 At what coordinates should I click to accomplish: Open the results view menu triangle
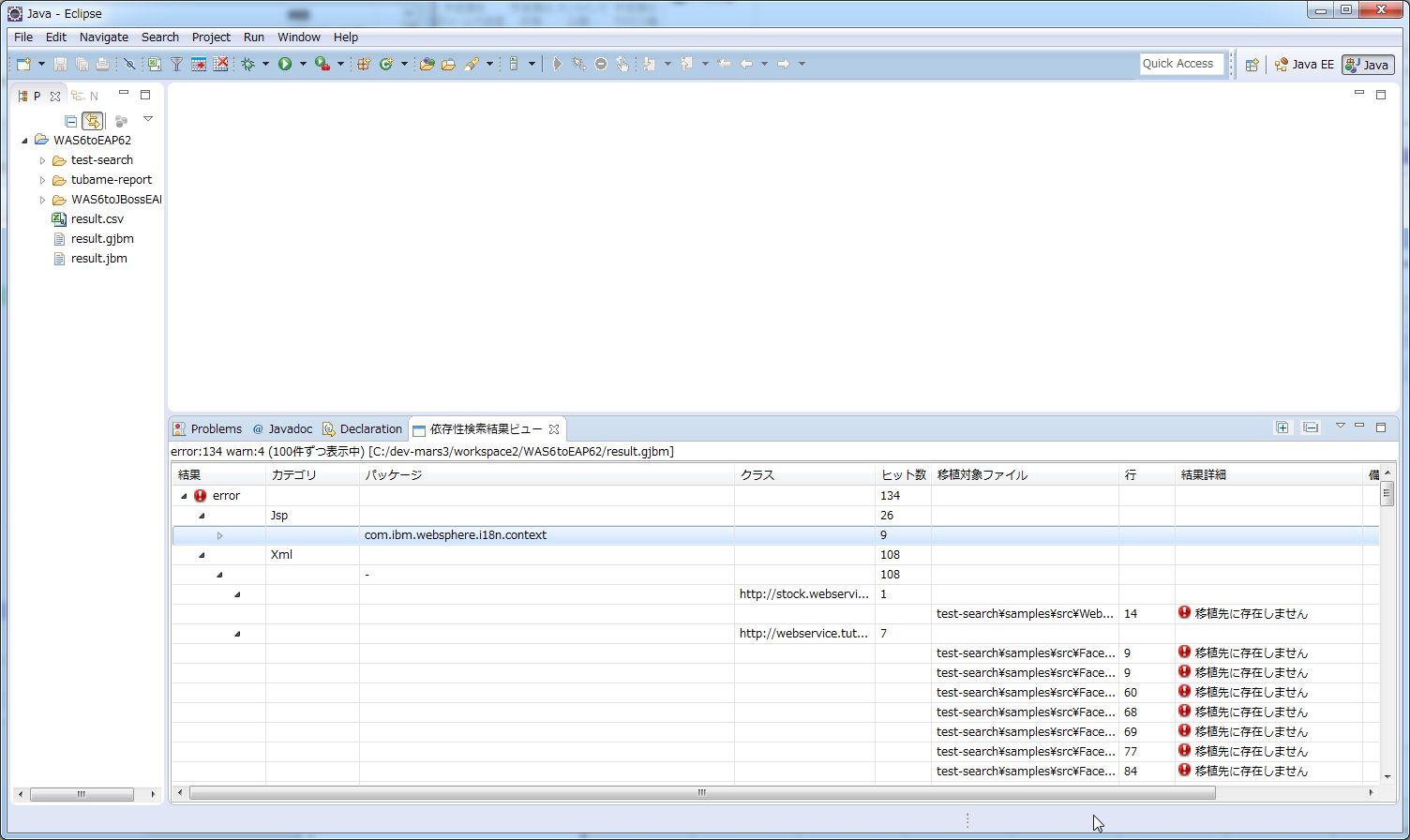pos(1341,426)
